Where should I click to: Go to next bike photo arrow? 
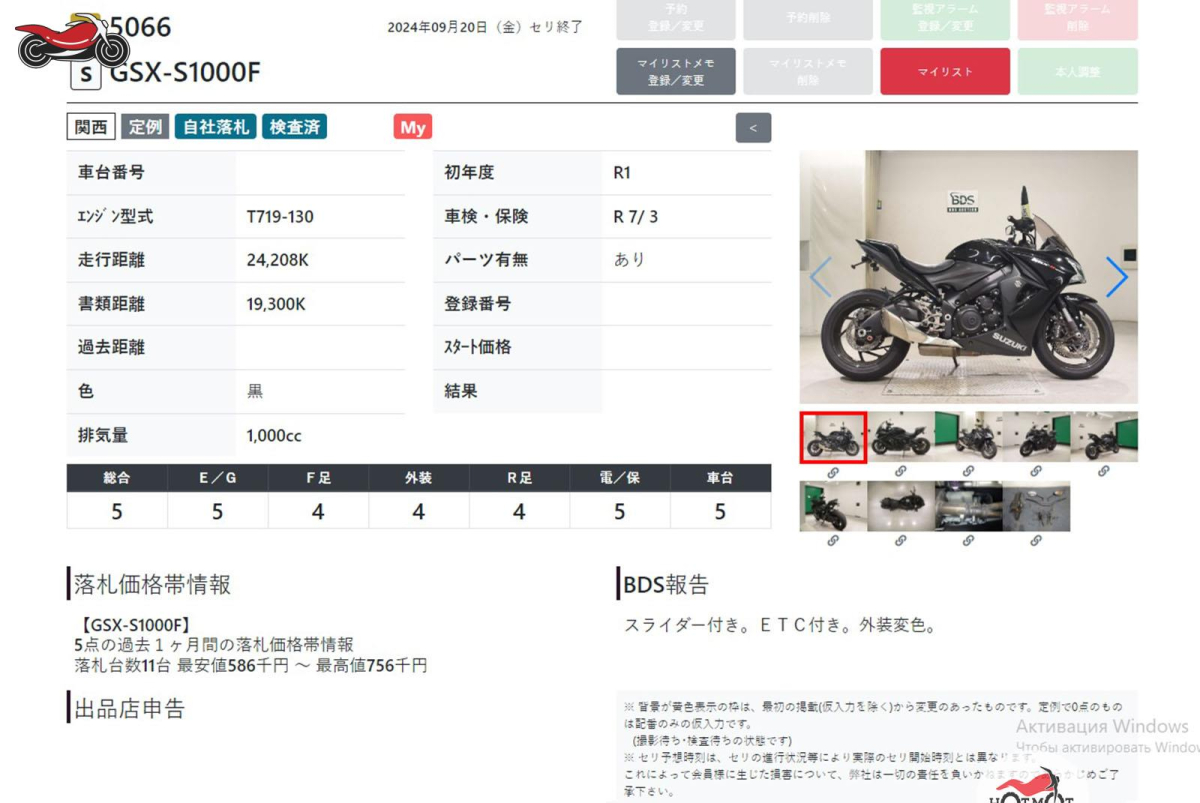pos(1116,277)
